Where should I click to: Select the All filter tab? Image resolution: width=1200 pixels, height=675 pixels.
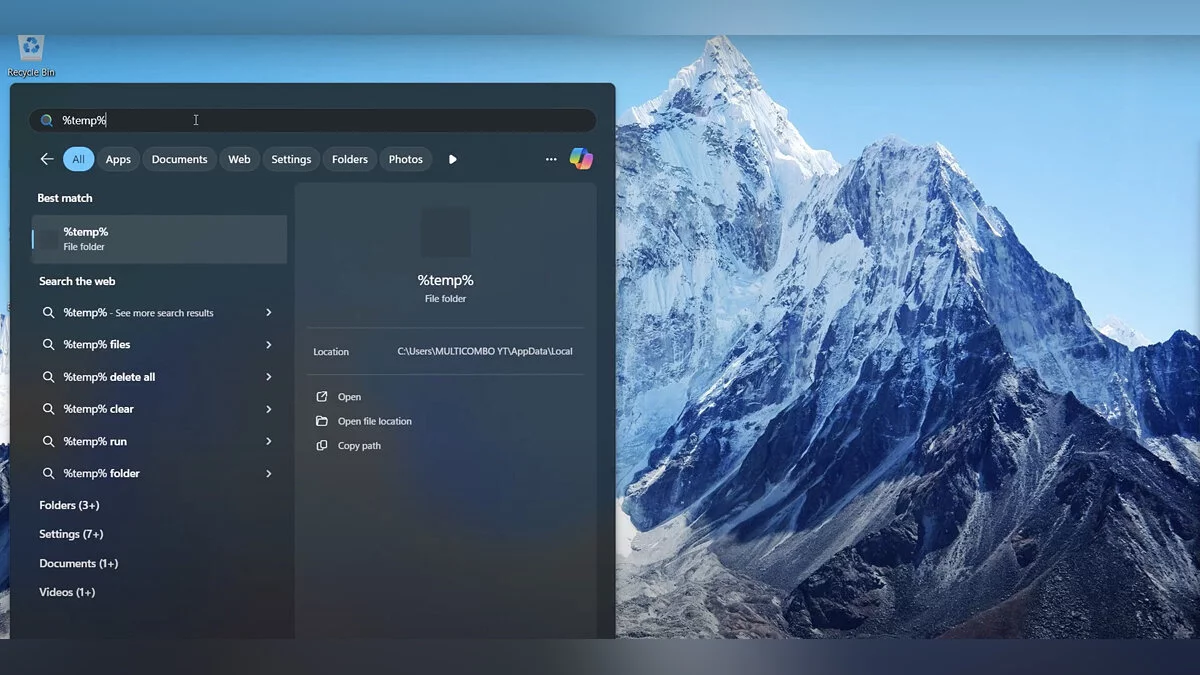coord(78,159)
